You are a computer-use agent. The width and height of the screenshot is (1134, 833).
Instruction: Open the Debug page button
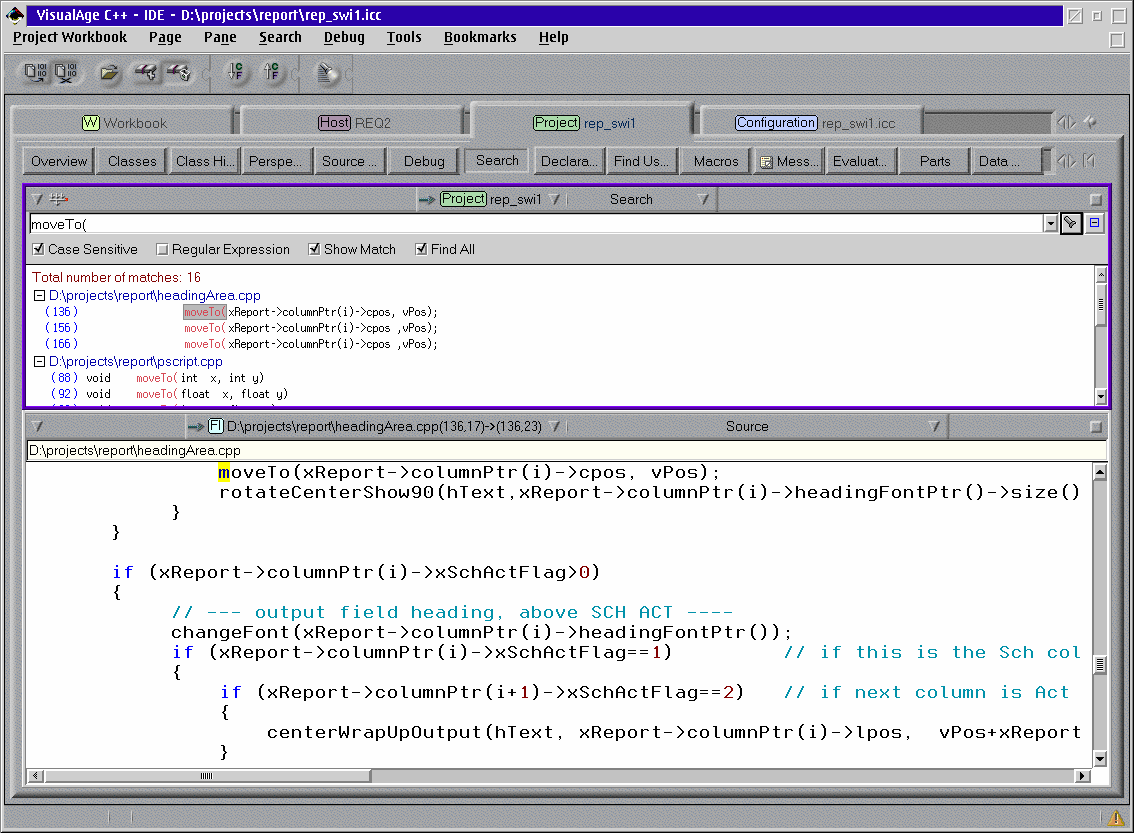[425, 161]
